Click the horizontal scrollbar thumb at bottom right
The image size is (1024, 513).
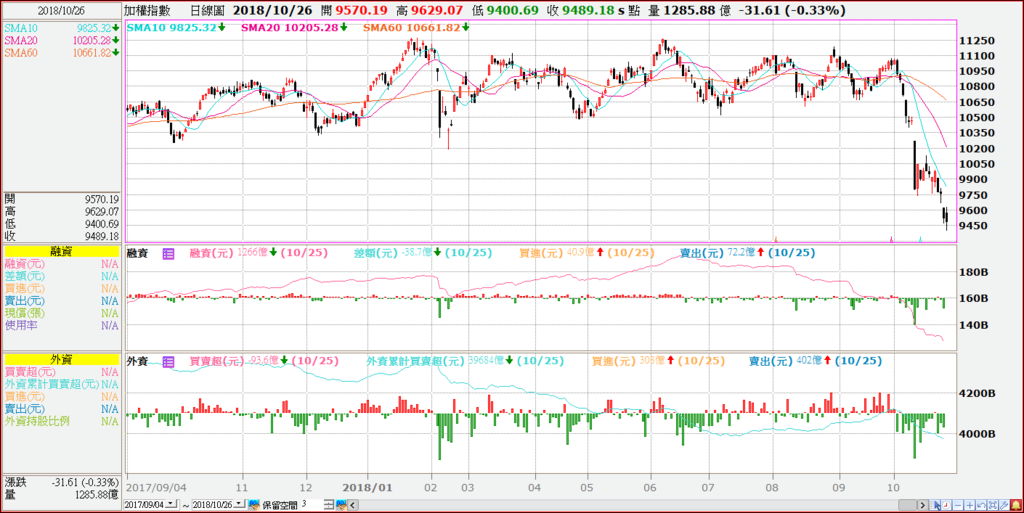coord(908,505)
